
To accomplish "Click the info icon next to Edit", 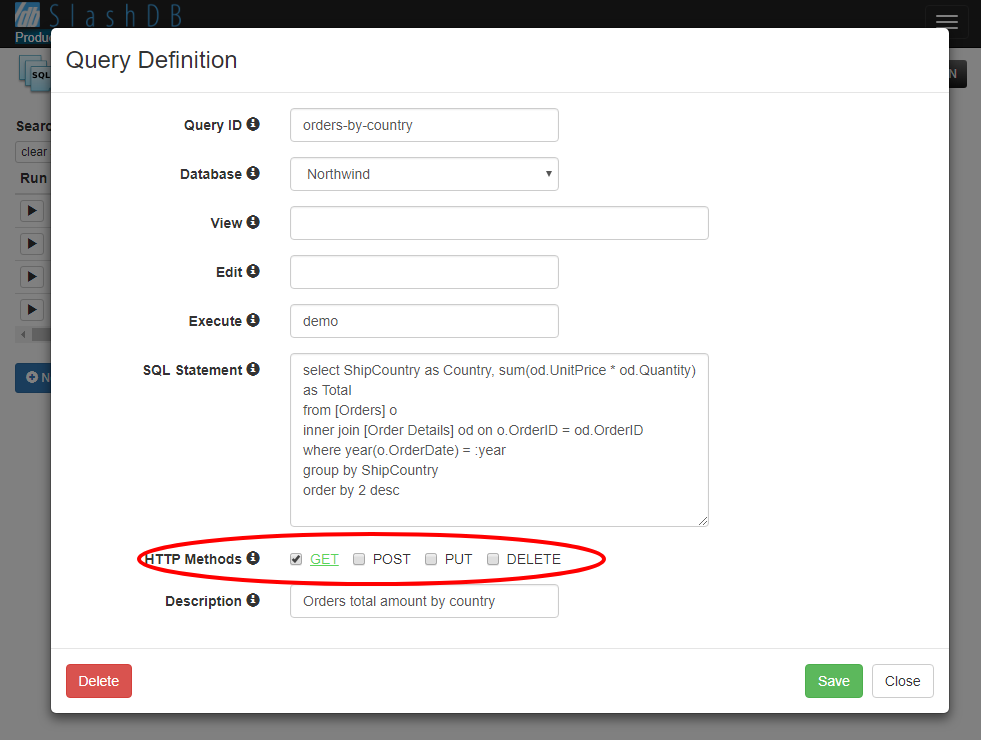I will click(253, 271).
